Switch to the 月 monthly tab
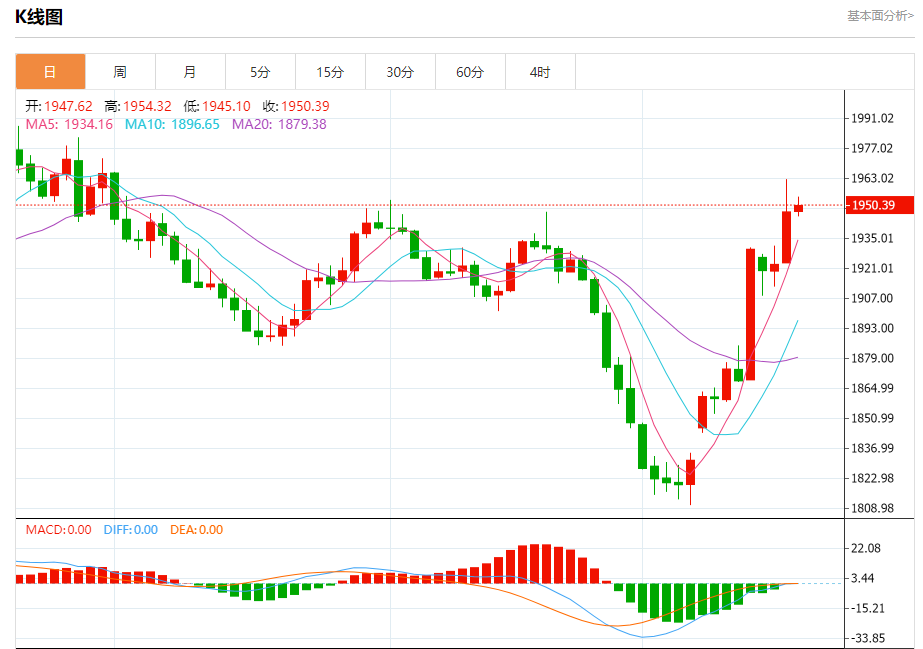 [x=190, y=72]
